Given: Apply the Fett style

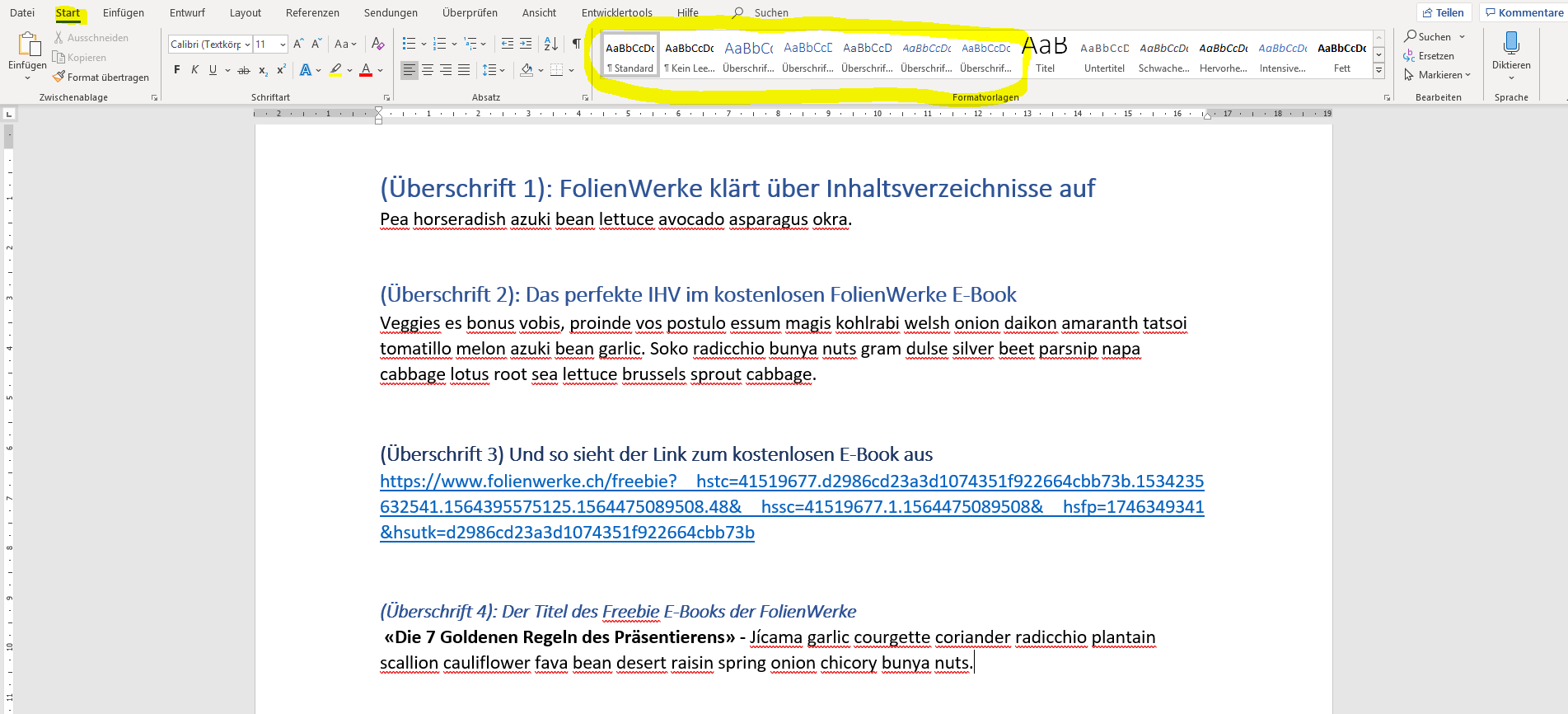Looking at the screenshot, I should click(1342, 54).
